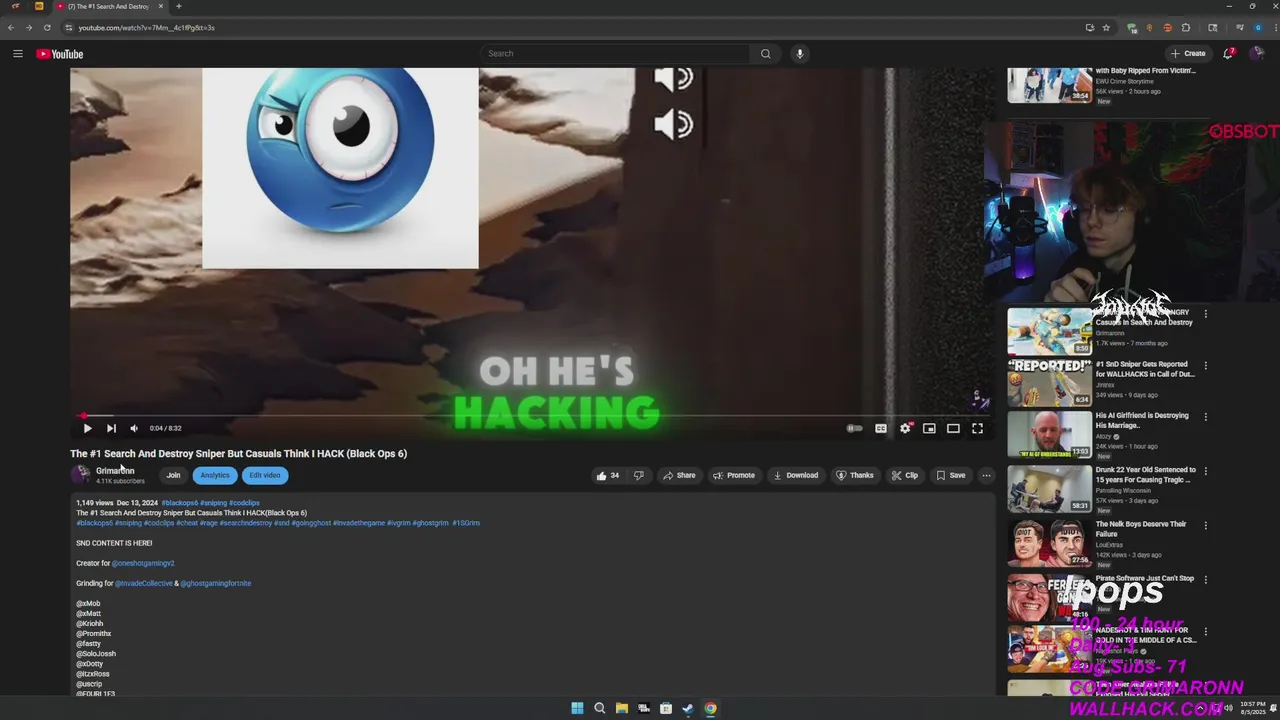Focus the YouTube search field
The height and width of the screenshot is (720, 1280).
click(x=615, y=54)
